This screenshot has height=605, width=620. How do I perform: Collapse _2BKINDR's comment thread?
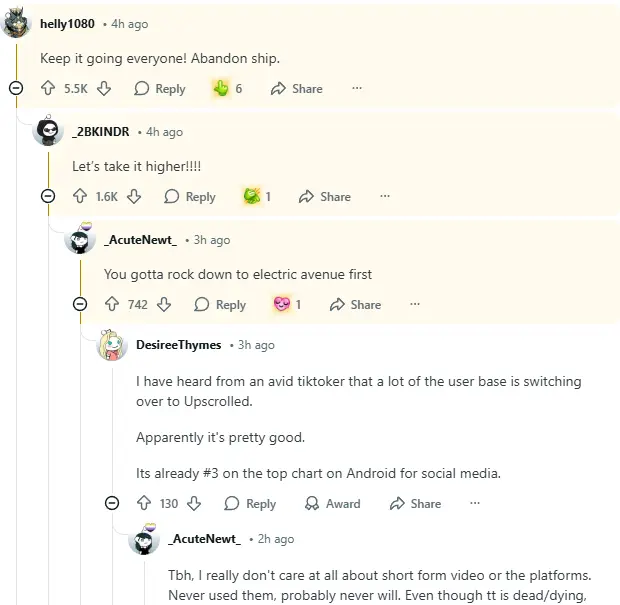click(48, 197)
